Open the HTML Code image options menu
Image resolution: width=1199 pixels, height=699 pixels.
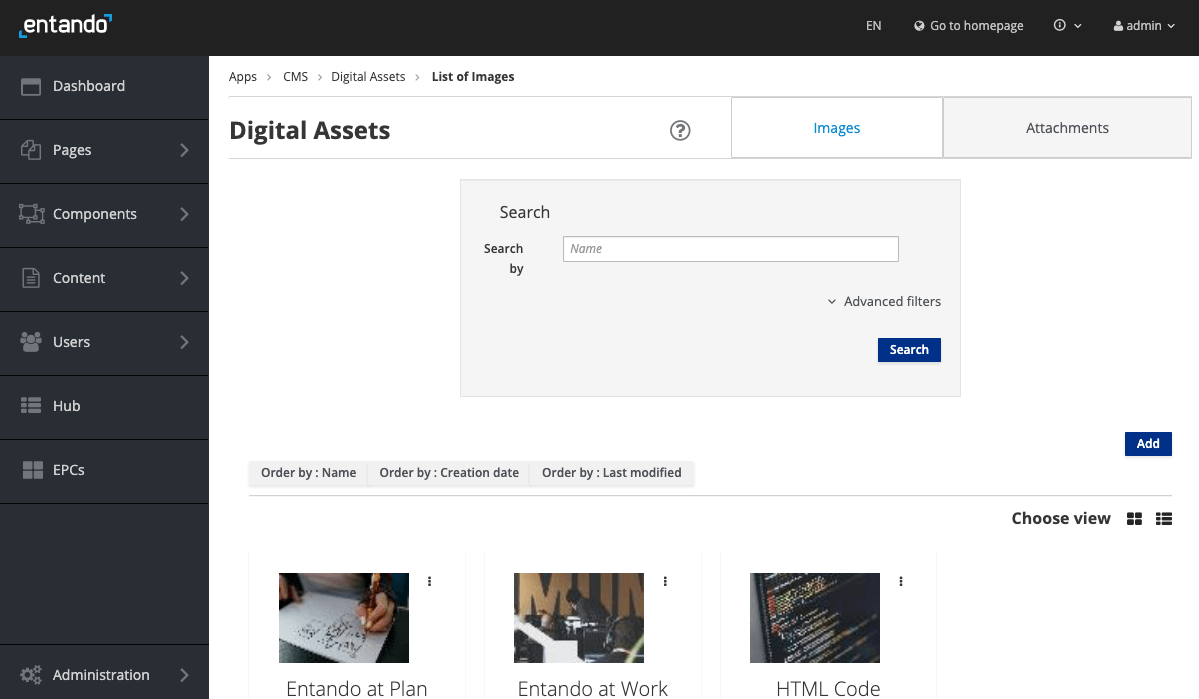pyautogui.click(x=900, y=580)
